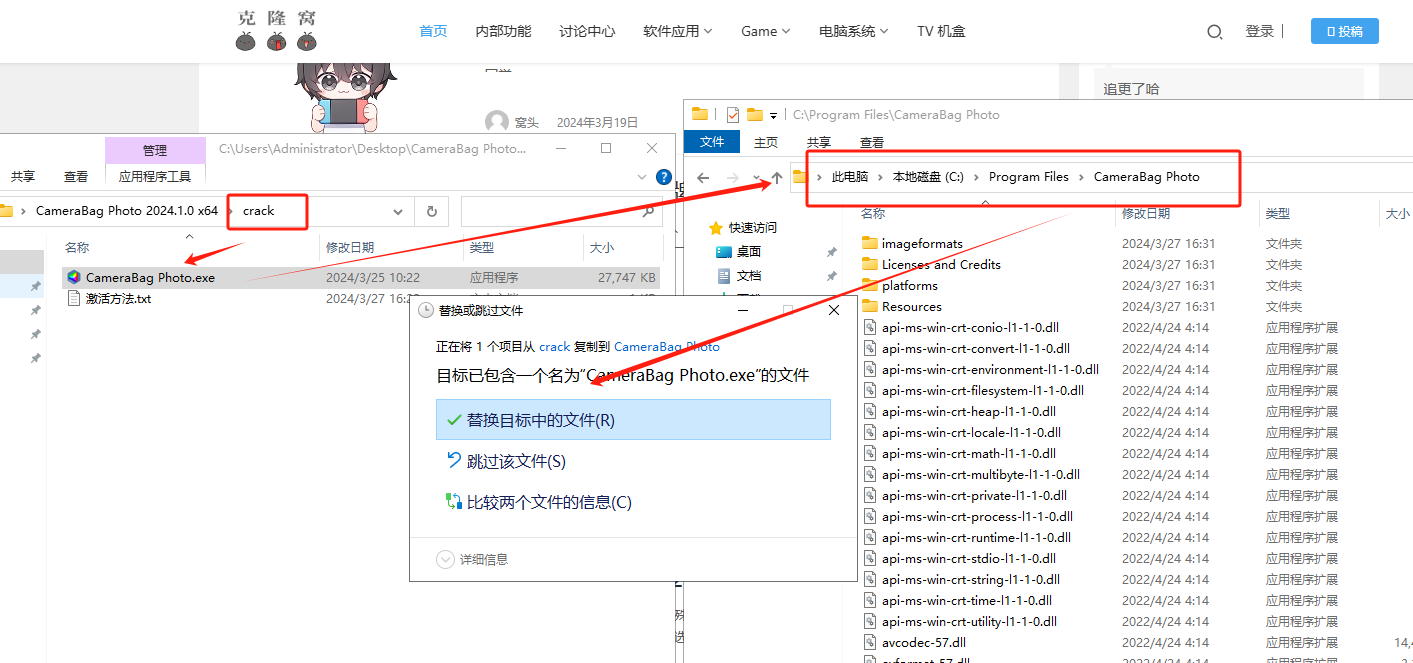Open the address history dropdown in crack window

[398, 212]
